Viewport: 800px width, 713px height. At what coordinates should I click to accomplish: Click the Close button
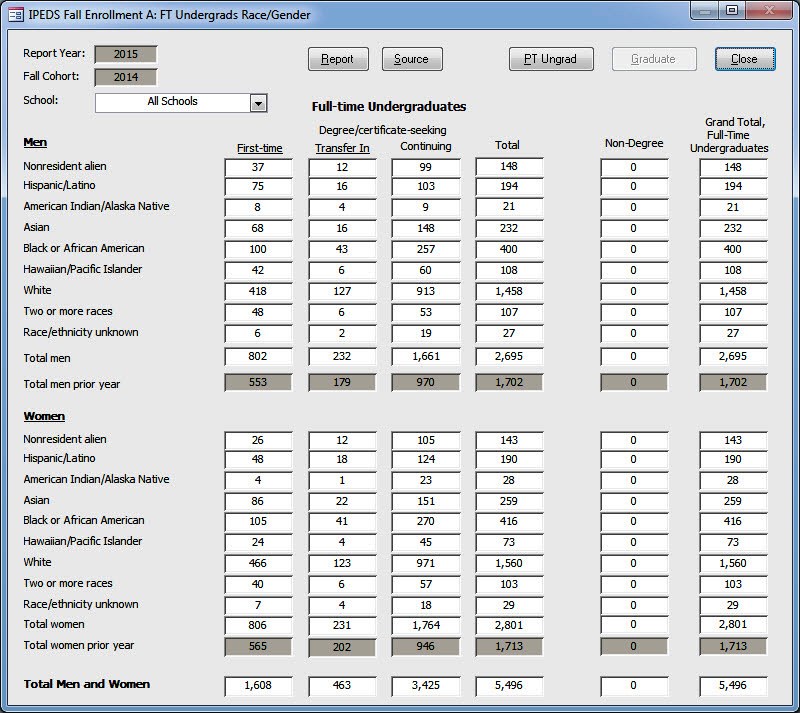coord(745,59)
